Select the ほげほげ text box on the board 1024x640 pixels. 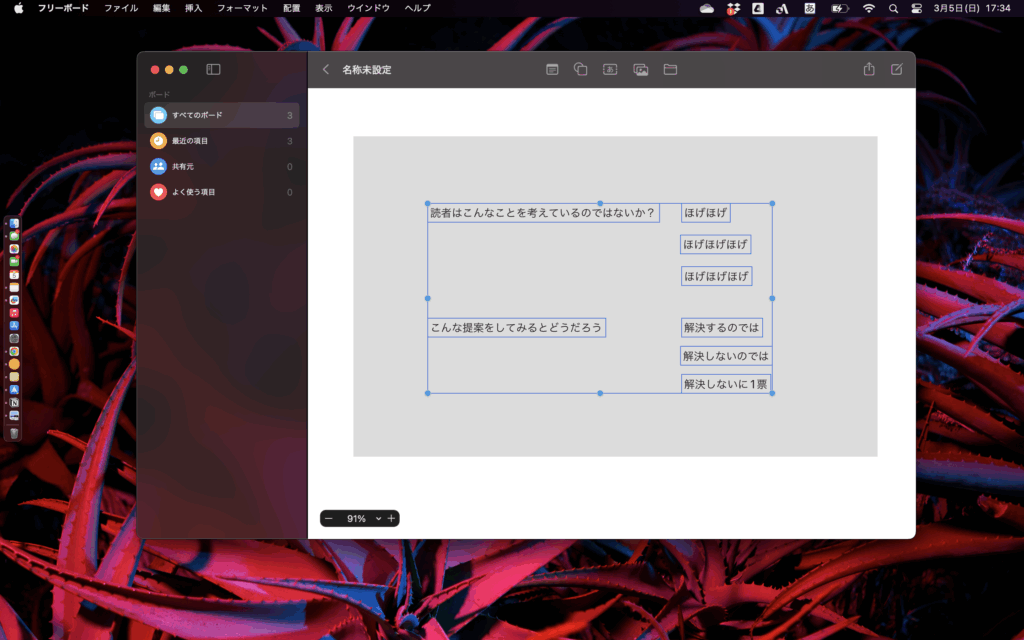tap(706, 212)
